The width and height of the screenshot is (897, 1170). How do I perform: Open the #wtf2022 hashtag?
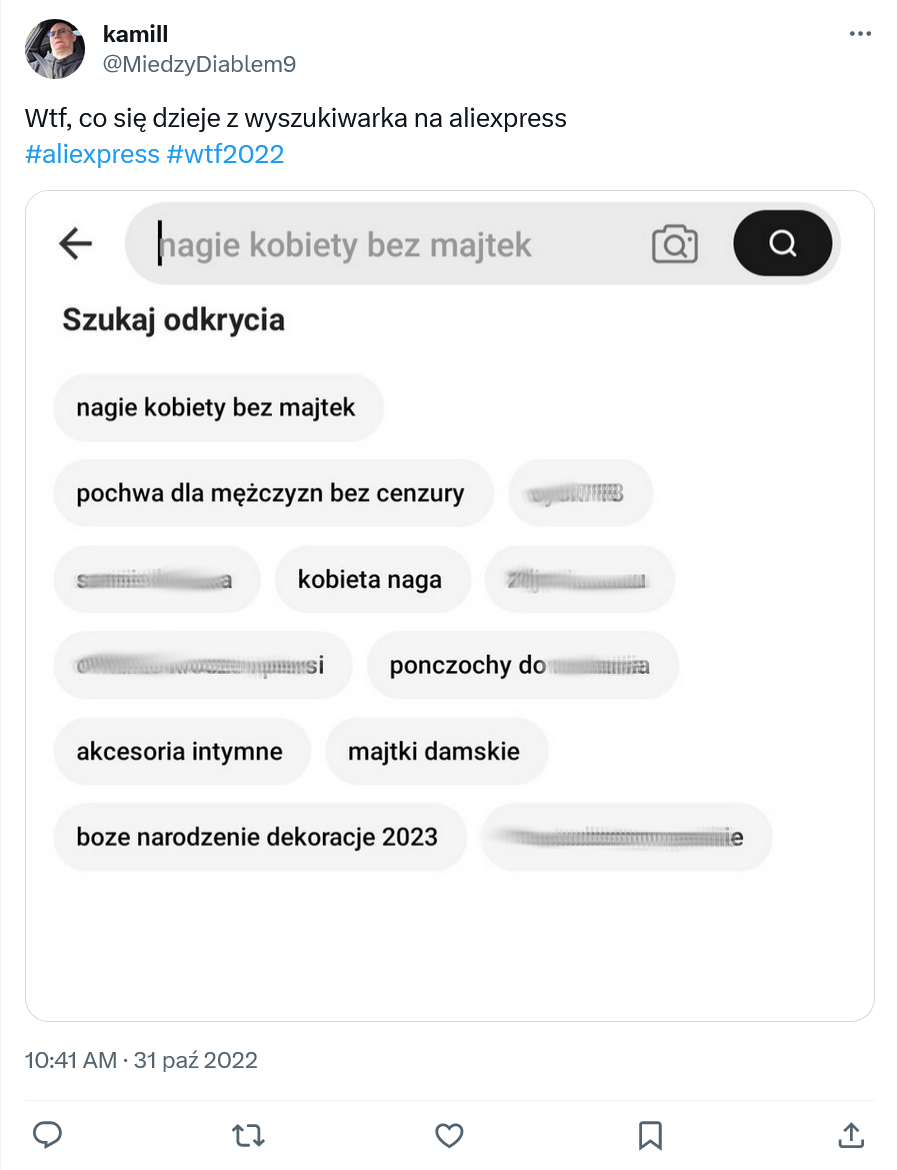click(225, 154)
